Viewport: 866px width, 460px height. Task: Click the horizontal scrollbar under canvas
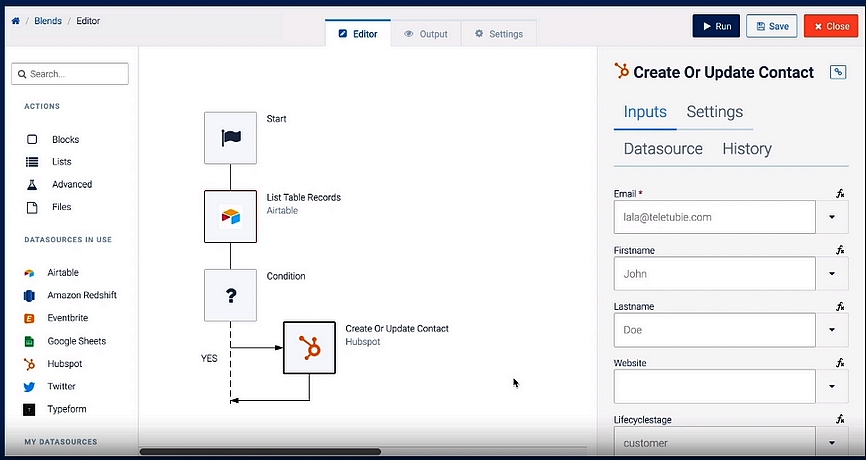pyautogui.click(x=260, y=452)
